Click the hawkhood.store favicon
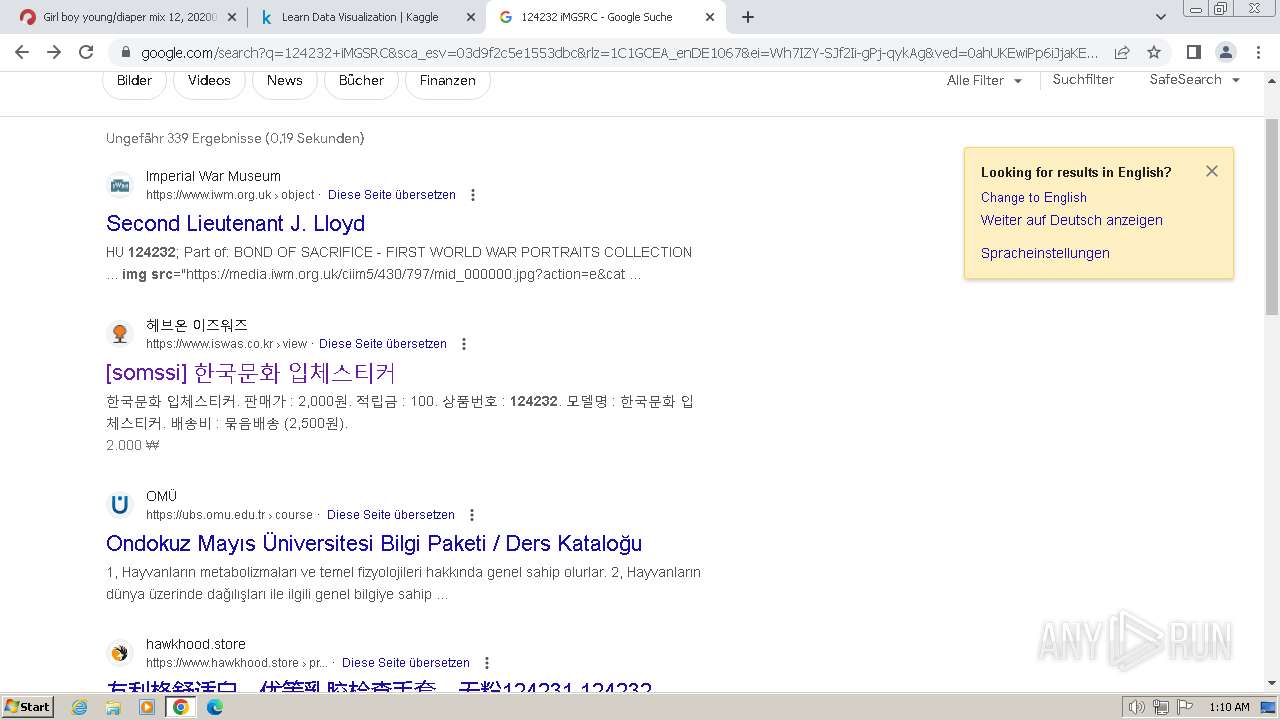The image size is (1280, 720). pyautogui.click(x=120, y=653)
